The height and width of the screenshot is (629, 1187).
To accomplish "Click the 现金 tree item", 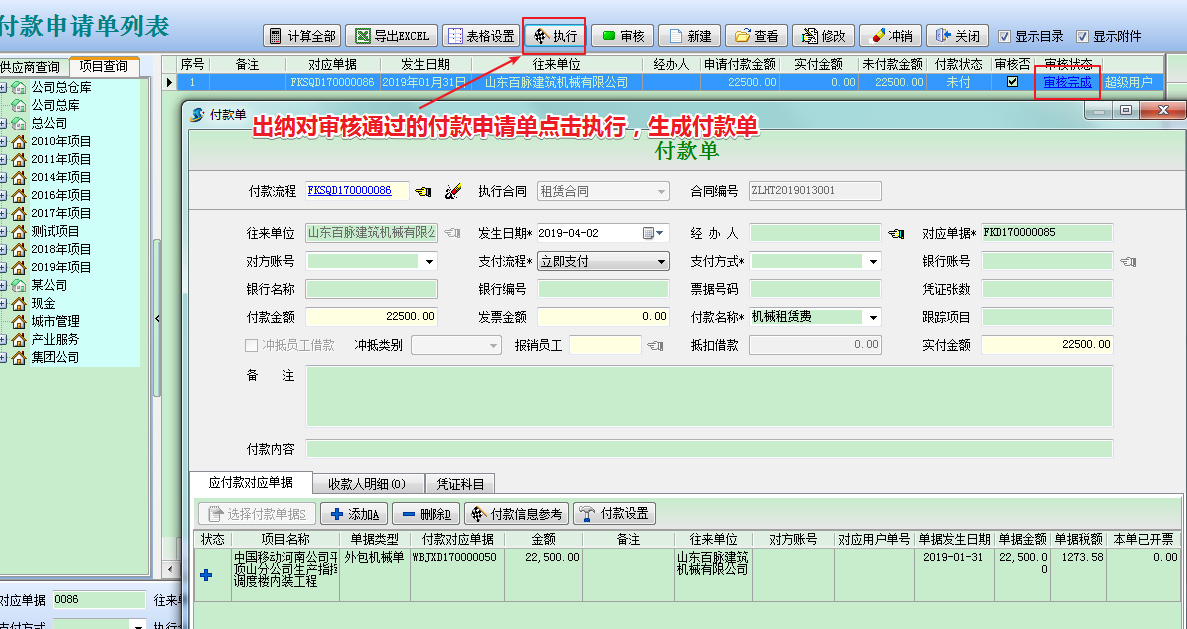I will (x=43, y=303).
